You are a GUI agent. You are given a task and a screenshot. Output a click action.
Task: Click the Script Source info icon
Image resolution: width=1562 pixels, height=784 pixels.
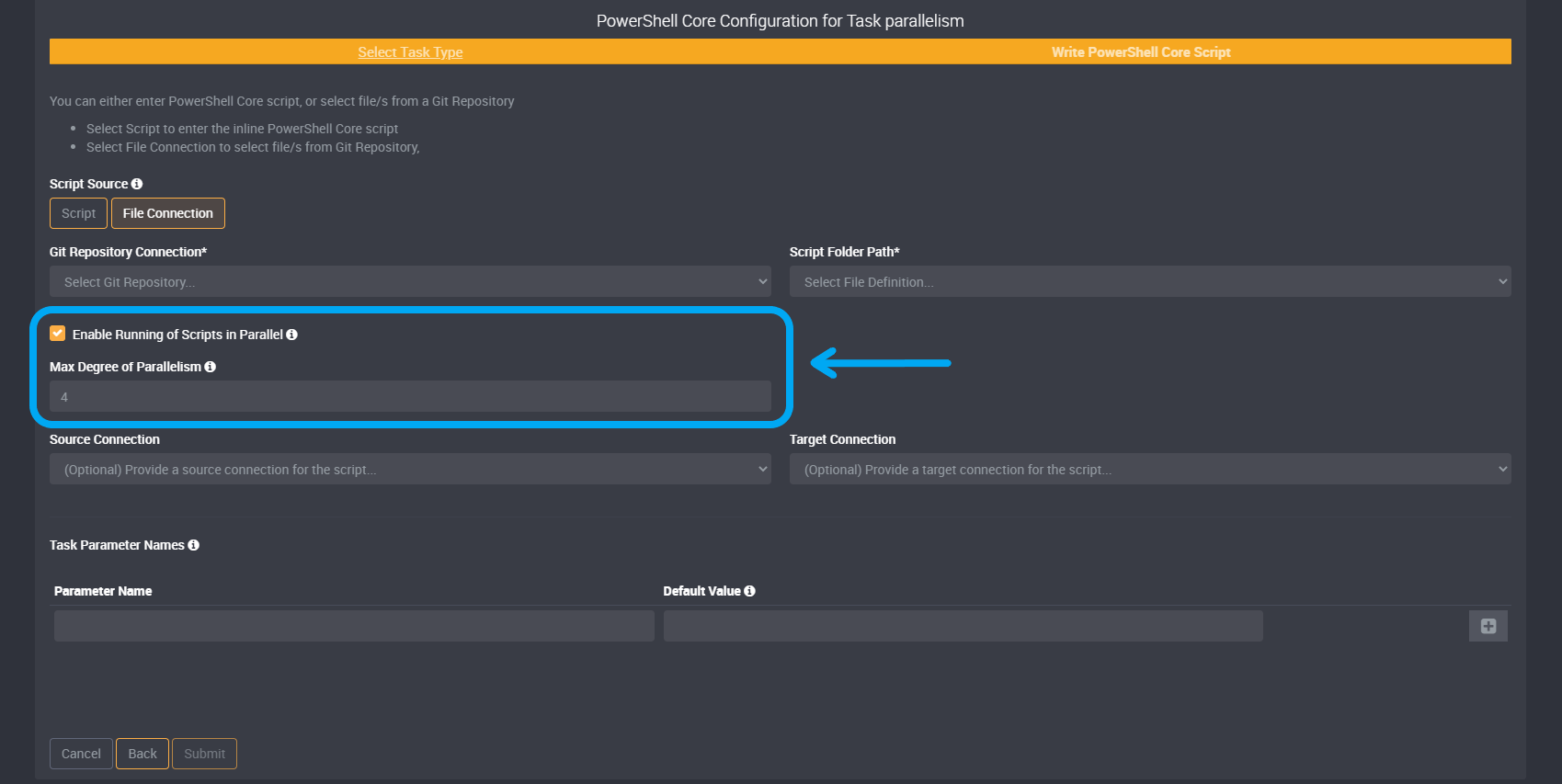click(x=137, y=184)
